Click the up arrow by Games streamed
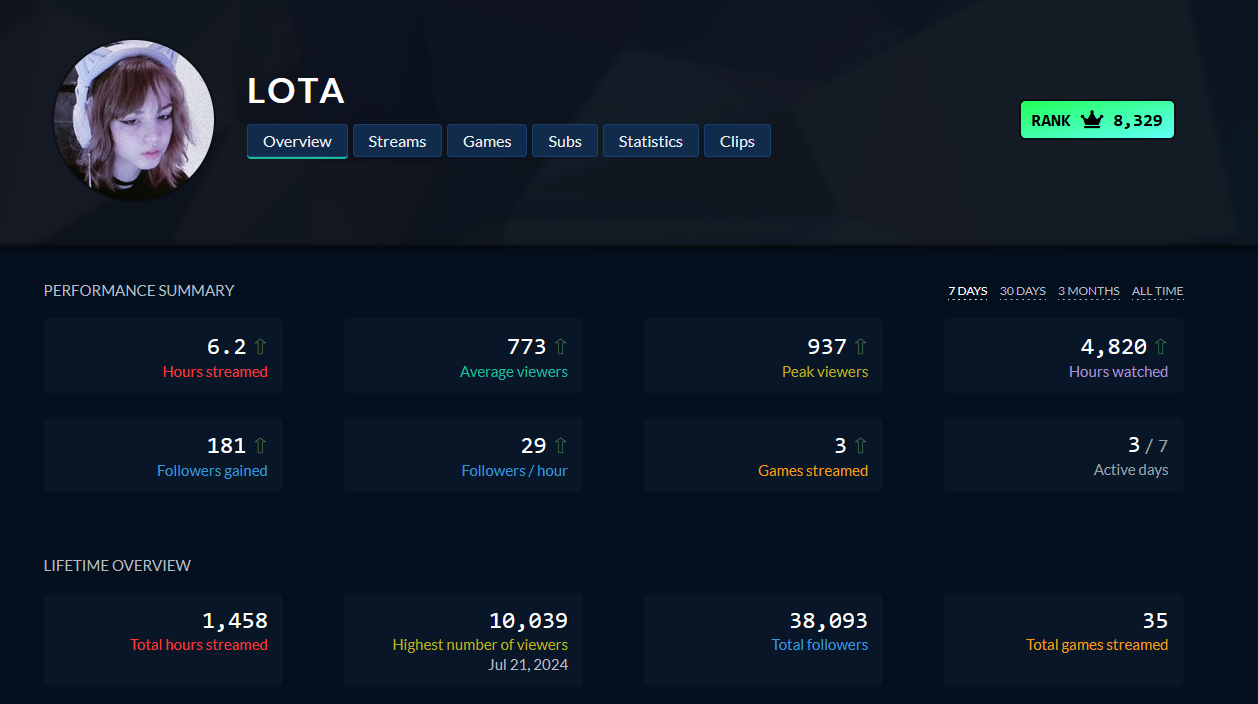Viewport: 1258px width, 704px height. point(860,446)
